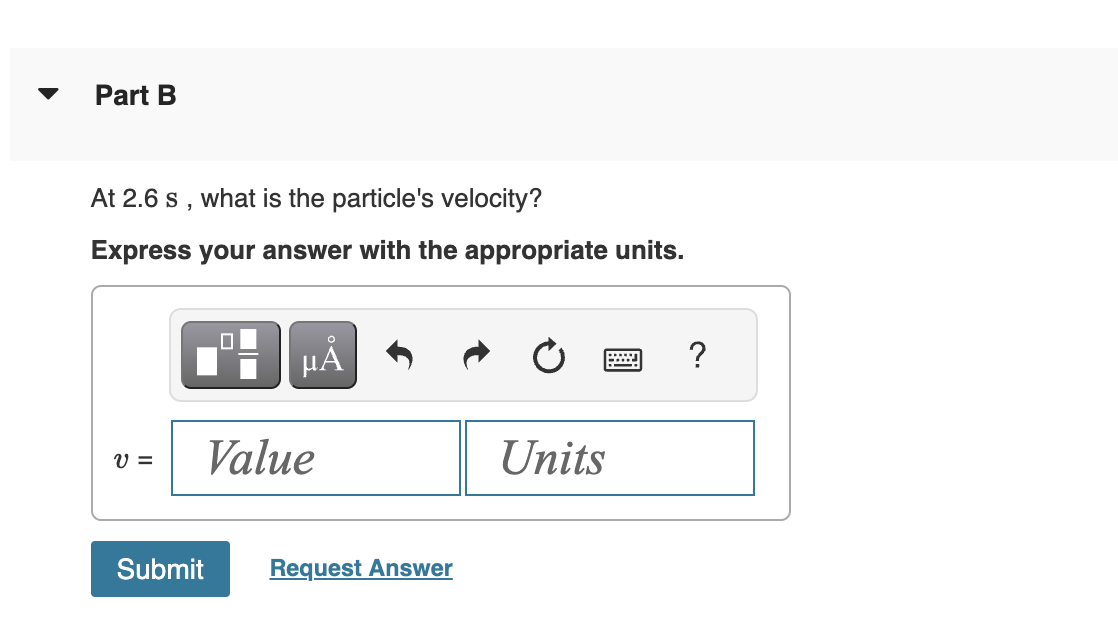Select the superscript template from the toolbar
Image resolution: width=1118 pixels, height=644 pixels.
point(230,354)
